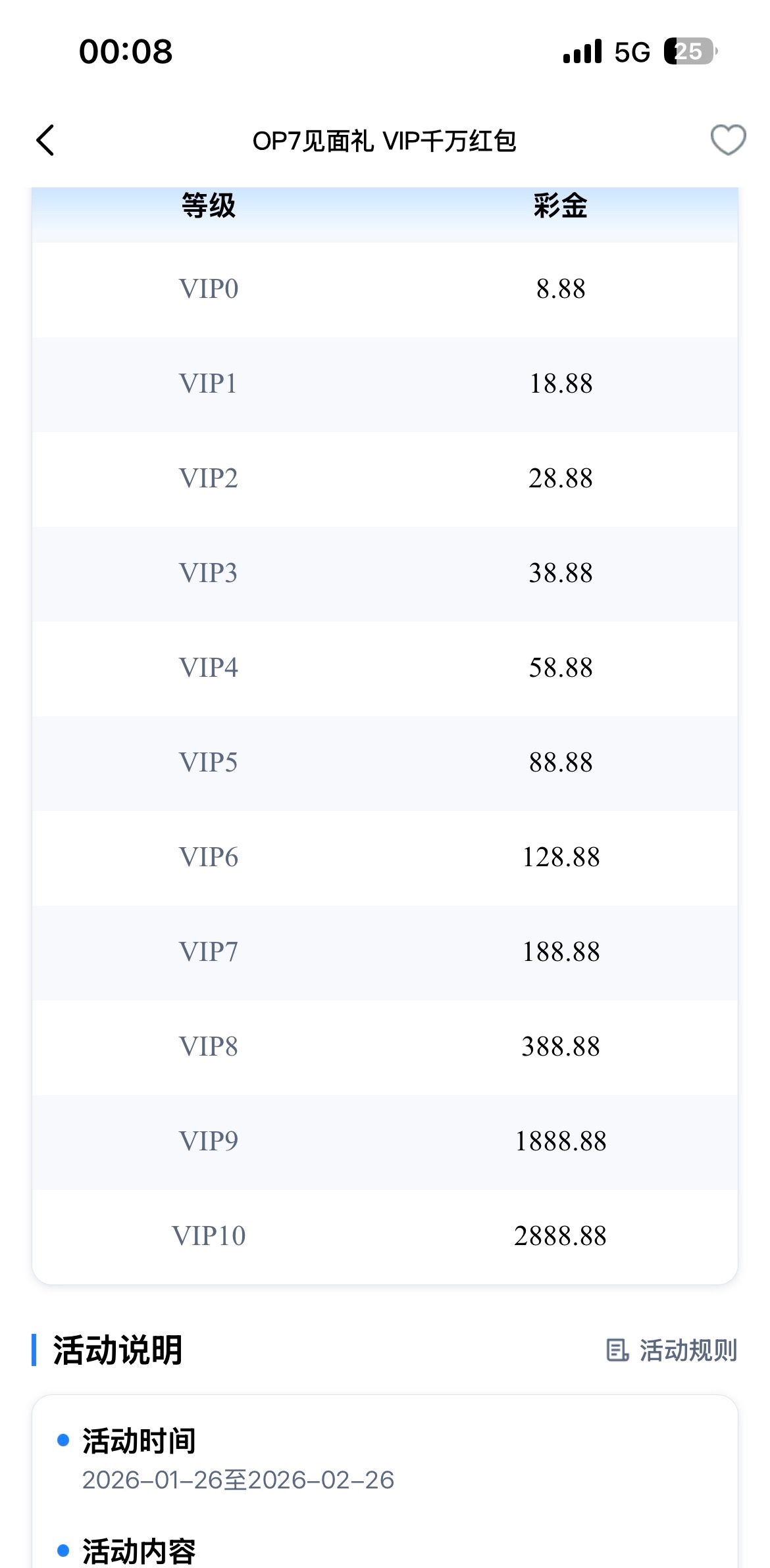Tap the 2888.88 bonus for VIP10

560,1236
